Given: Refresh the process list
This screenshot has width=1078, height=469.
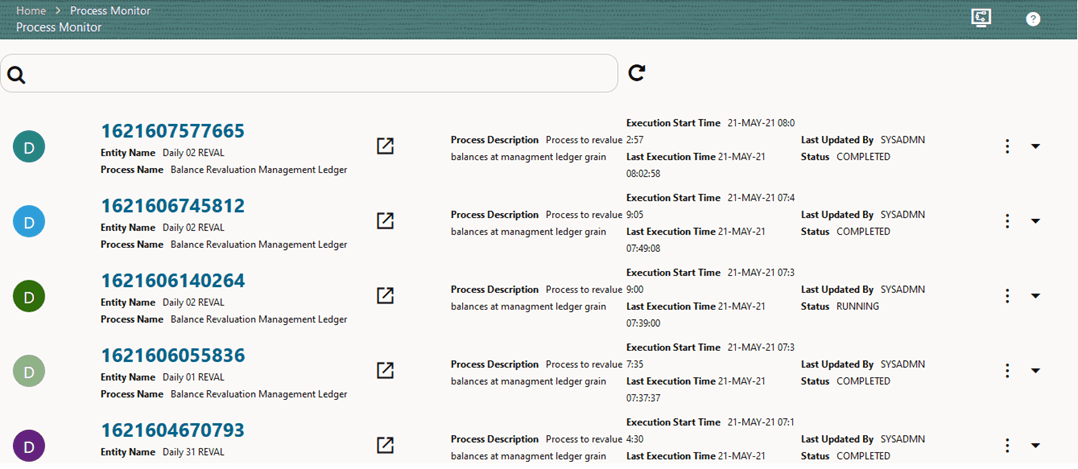Looking at the screenshot, I should tap(637, 73).
